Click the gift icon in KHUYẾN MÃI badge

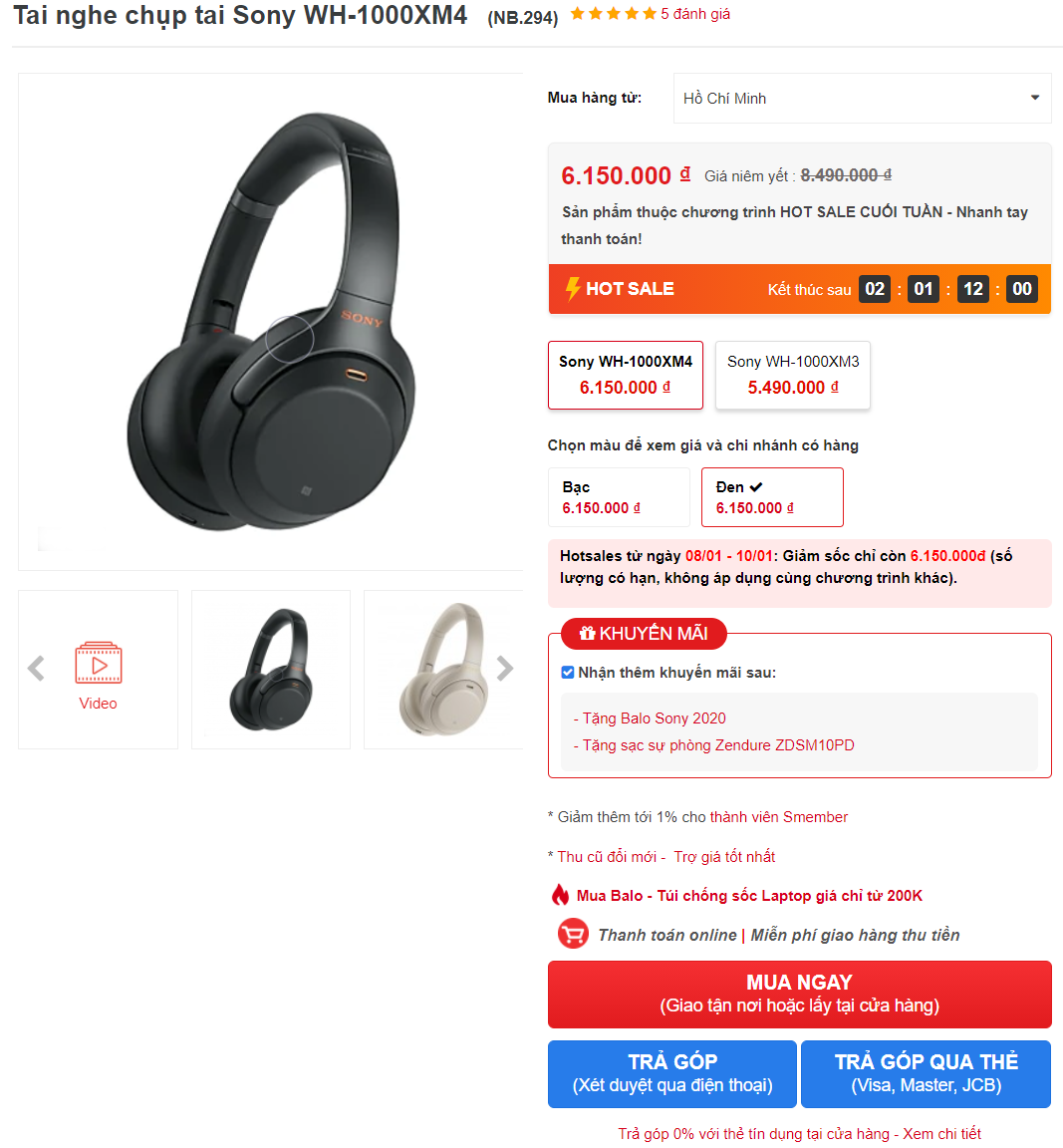587,634
